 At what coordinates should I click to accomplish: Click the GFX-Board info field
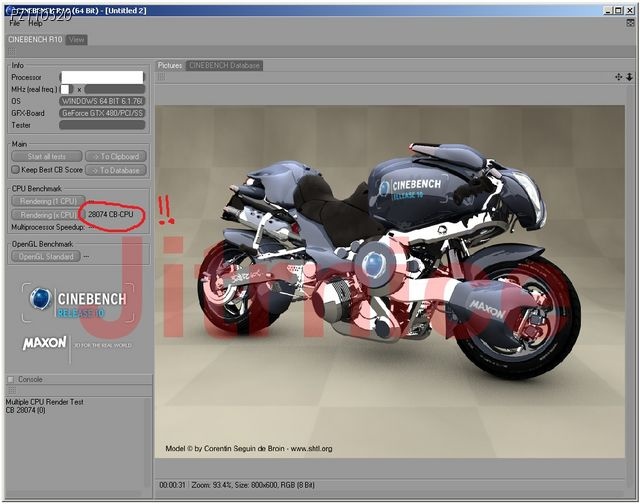pyautogui.click(x=102, y=113)
